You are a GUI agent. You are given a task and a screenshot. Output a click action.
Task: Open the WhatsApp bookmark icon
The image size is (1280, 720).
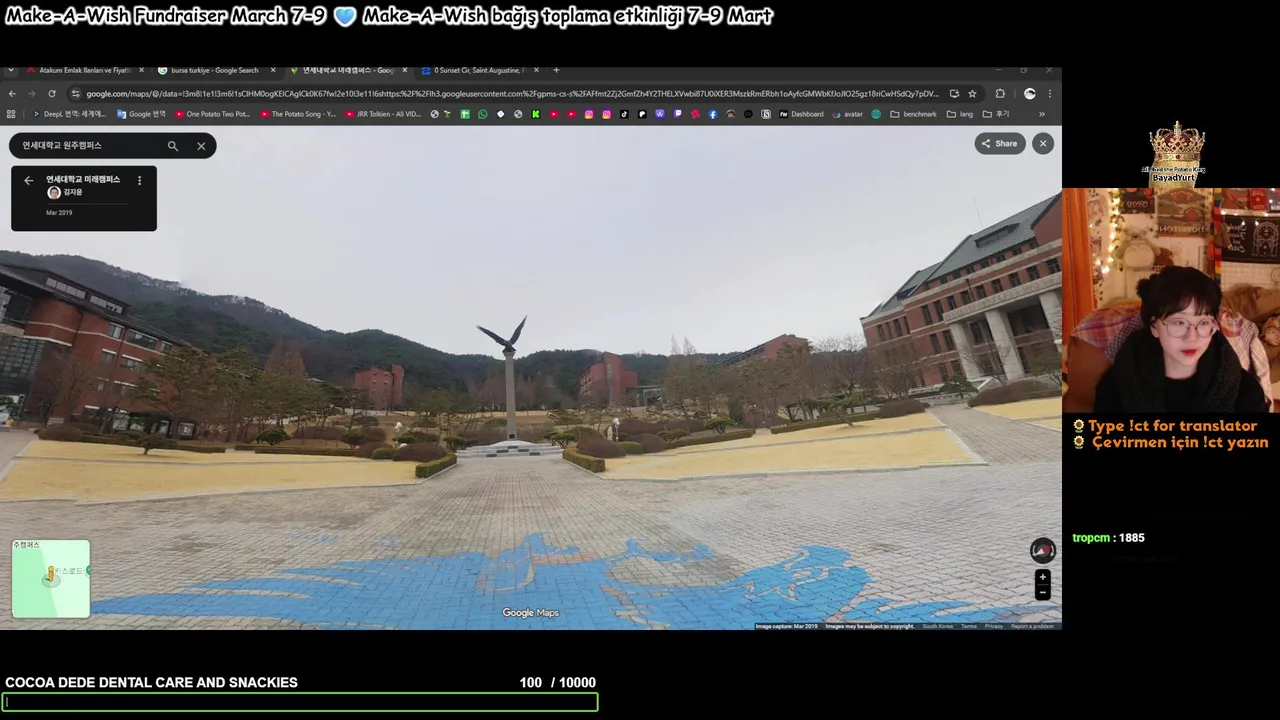click(x=482, y=114)
